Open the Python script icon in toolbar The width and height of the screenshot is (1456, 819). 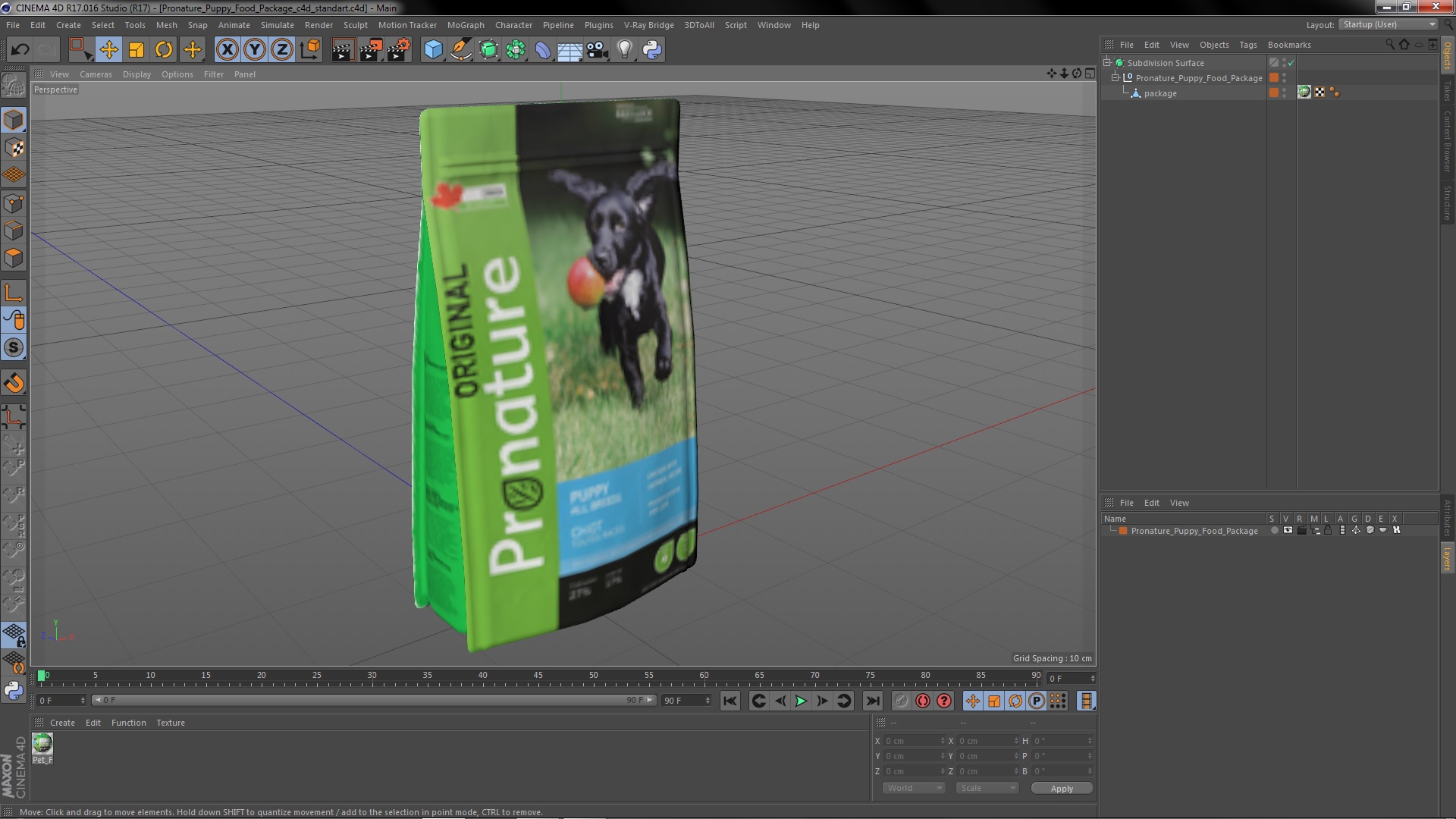pyautogui.click(x=652, y=50)
